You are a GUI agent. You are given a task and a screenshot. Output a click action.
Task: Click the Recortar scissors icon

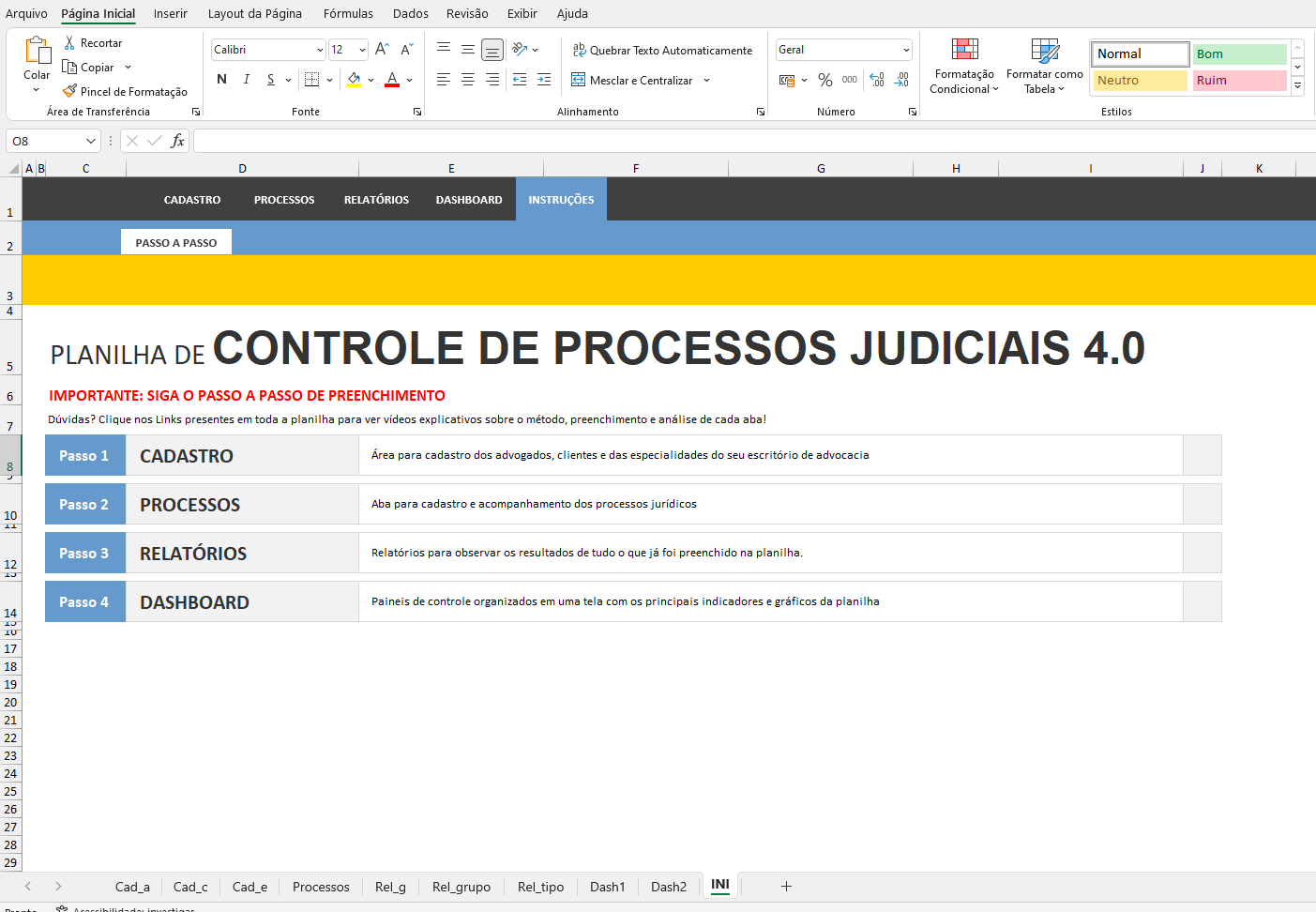click(x=69, y=43)
